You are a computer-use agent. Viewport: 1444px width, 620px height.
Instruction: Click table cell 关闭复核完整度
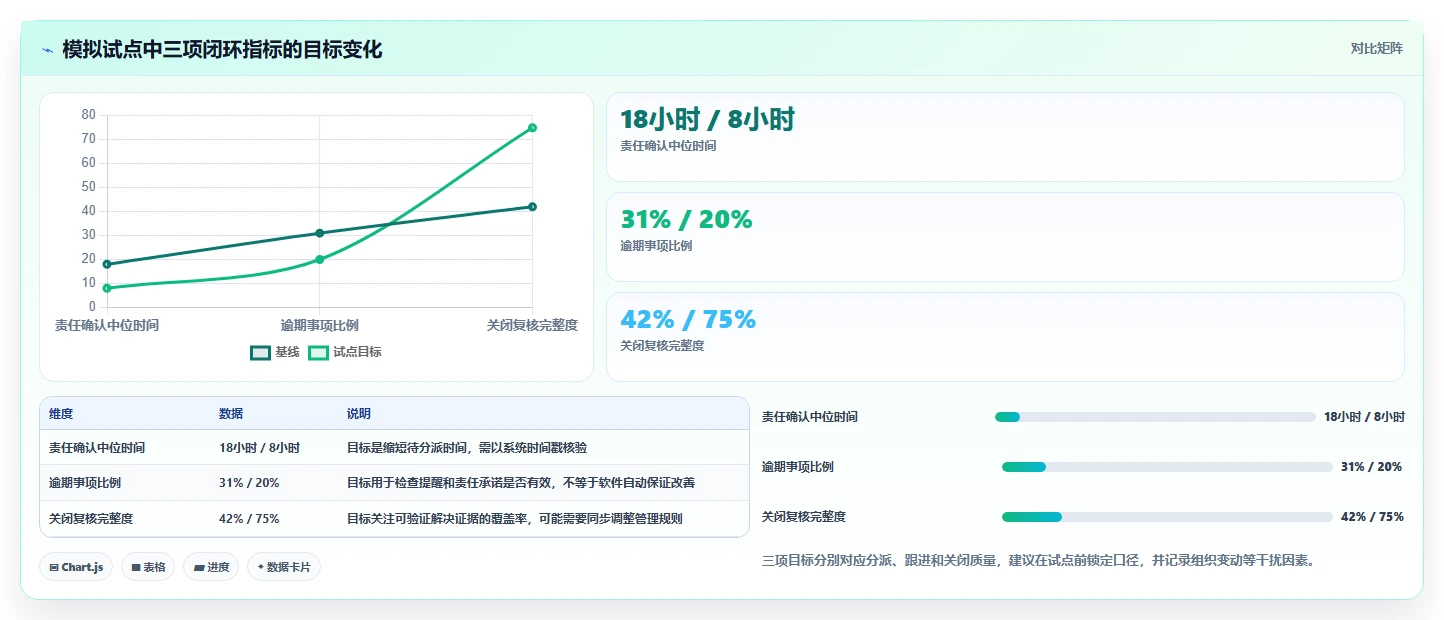(91, 519)
